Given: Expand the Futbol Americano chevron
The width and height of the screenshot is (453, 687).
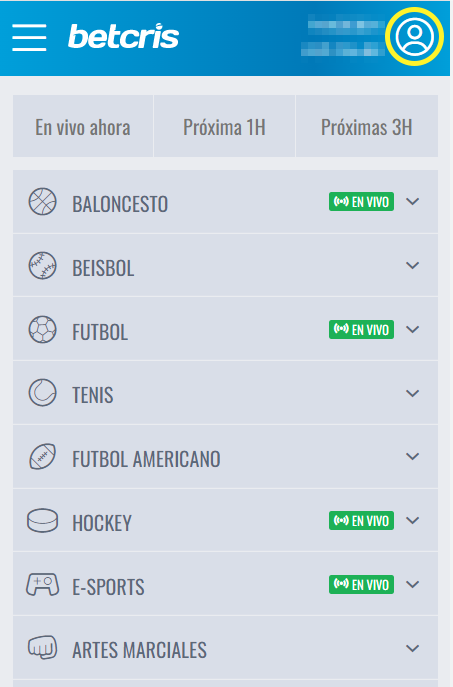Looking at the screenshot, I should tap(413, 457).
